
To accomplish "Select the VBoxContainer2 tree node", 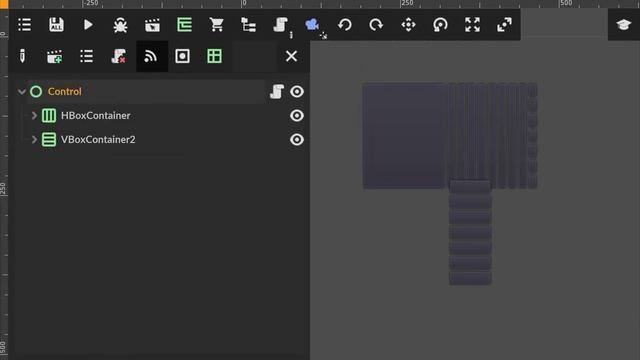I will tap(98, 140).
